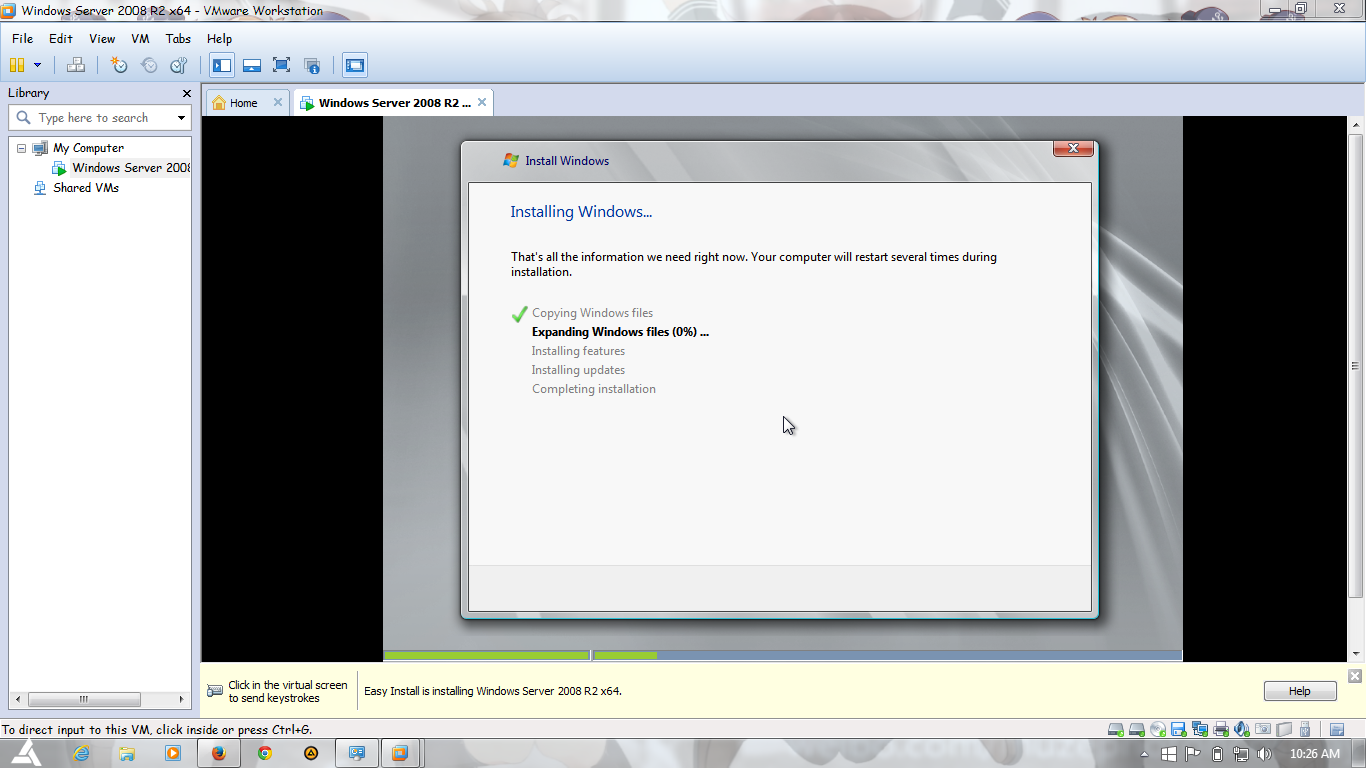Click the message log status icon
The height and width of the screenshot is (768, 1366).
1336,729
